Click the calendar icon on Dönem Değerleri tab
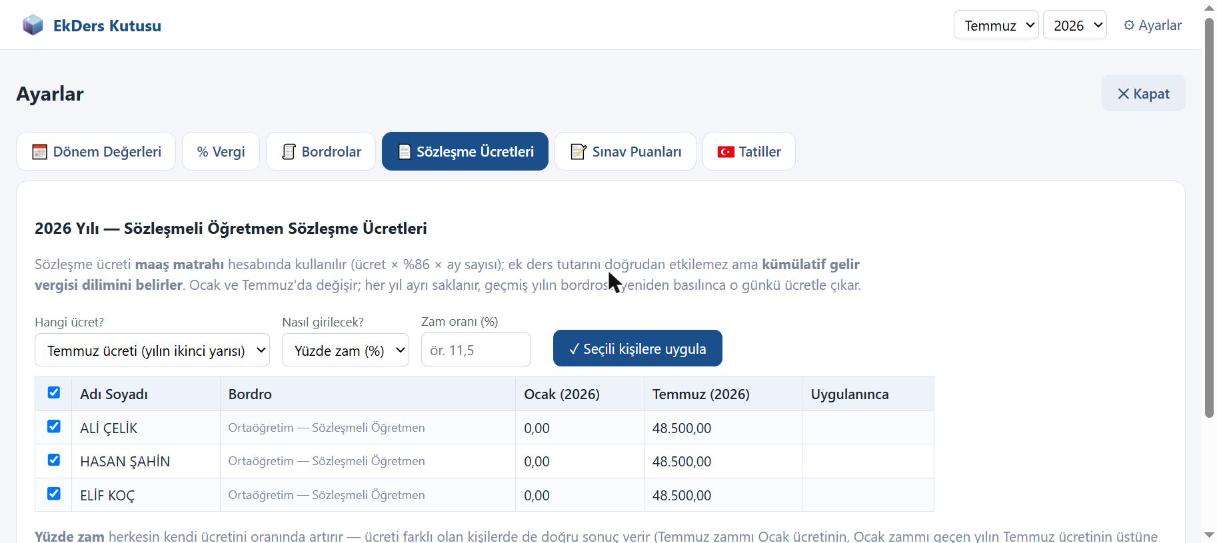Image resolution: width=1217 pixels, height=543 pixels. click(40, 152)
